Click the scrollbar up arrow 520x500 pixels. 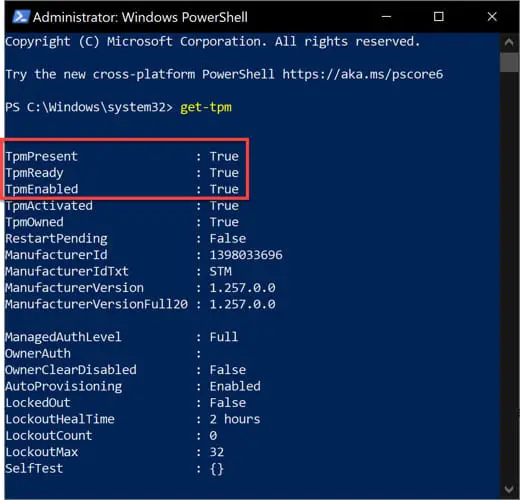point(509,42)
